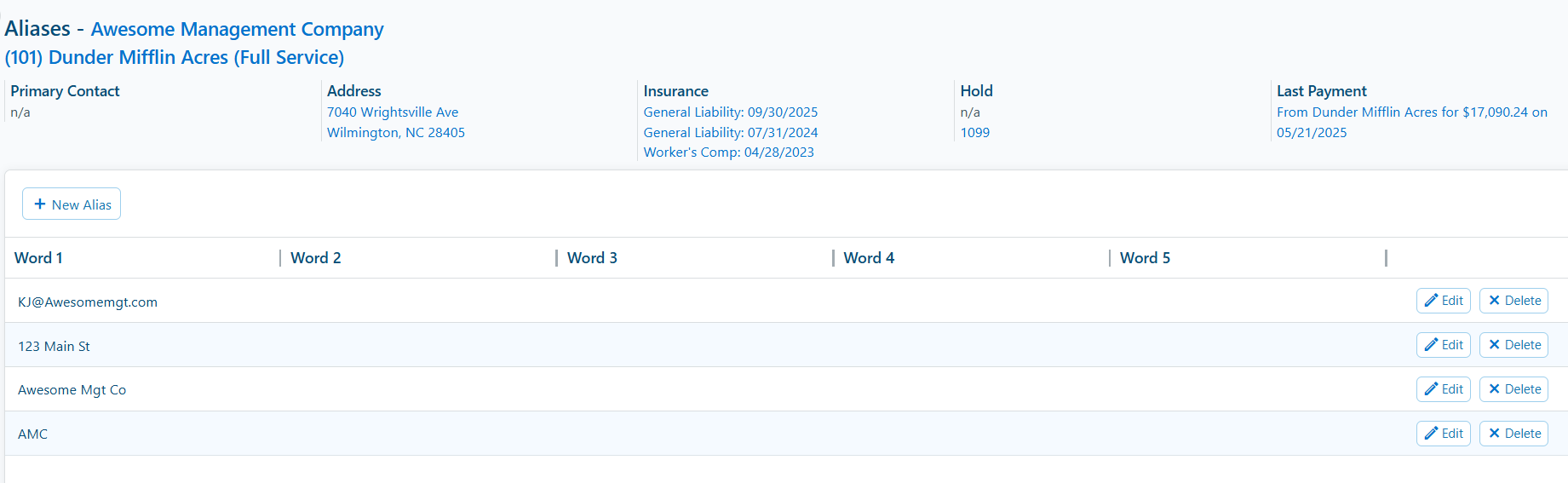Click the New Alias button

tap(72, 204)
